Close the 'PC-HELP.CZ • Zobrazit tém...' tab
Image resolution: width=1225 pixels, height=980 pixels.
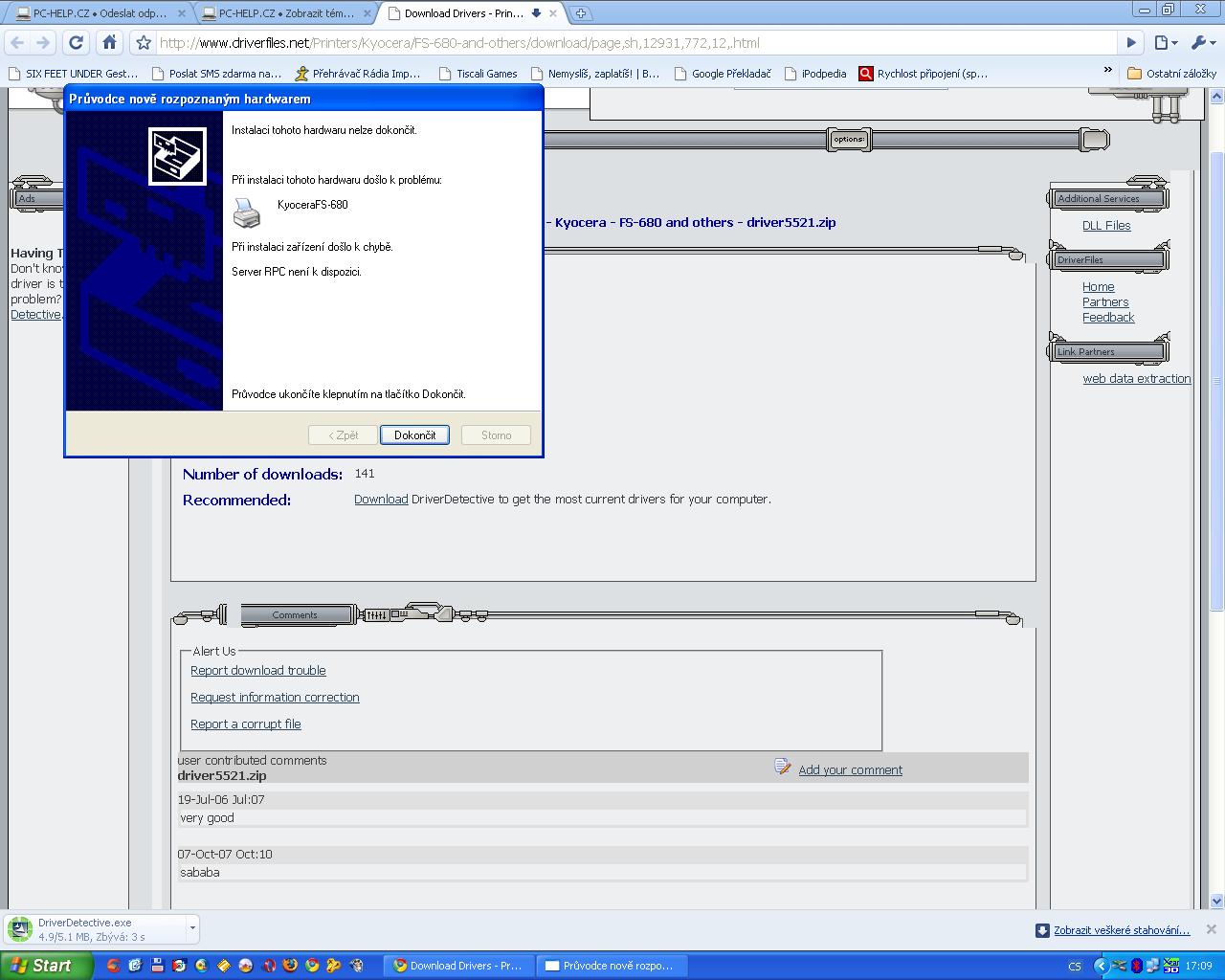pos(367,13)
